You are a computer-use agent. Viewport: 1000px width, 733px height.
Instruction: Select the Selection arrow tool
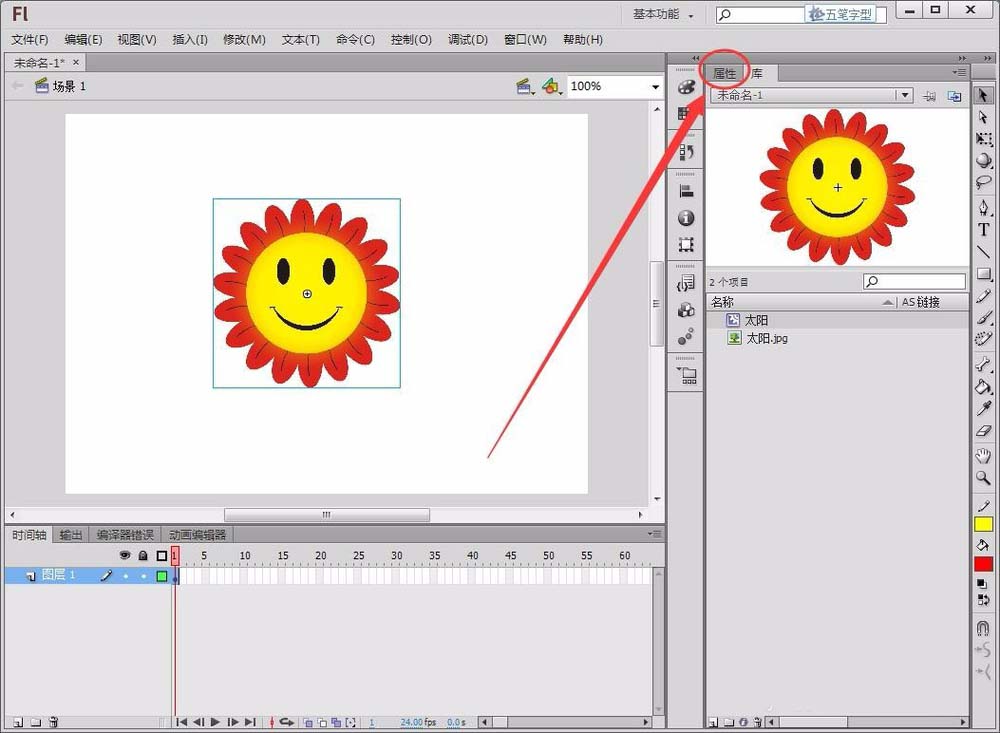(x=983, y=95)
